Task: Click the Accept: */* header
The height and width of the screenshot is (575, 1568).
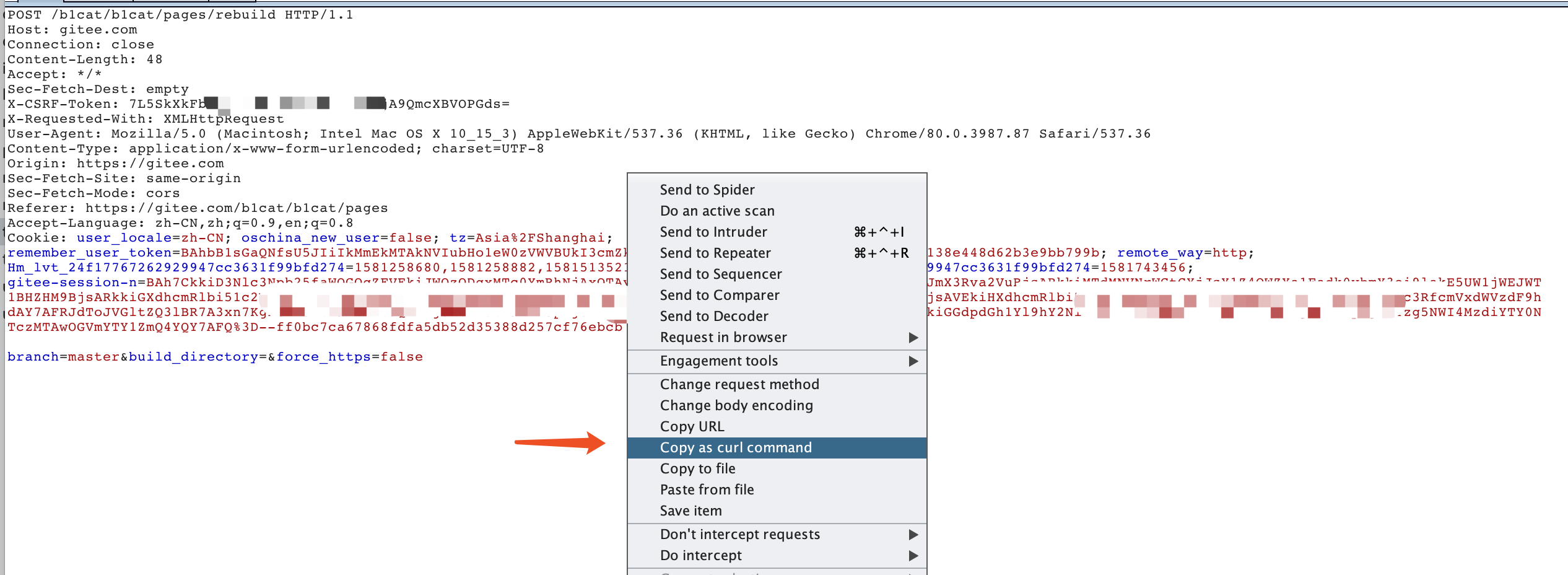Action: click(54, 74)
